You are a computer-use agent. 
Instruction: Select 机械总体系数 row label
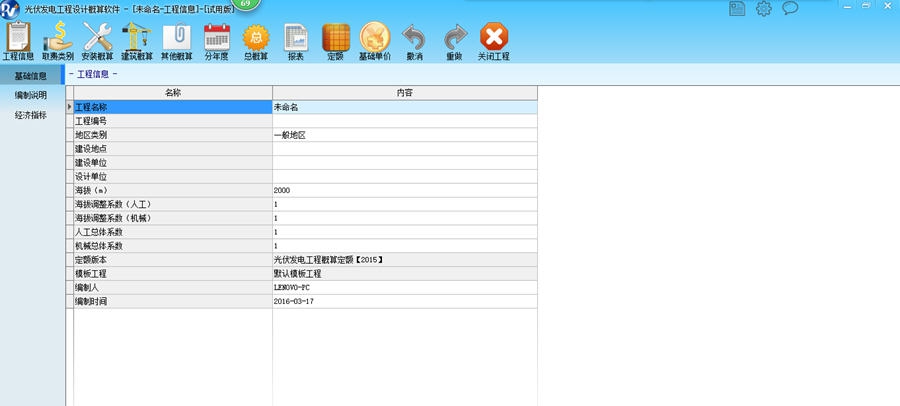pyautogui.click(x=173, y=246)
